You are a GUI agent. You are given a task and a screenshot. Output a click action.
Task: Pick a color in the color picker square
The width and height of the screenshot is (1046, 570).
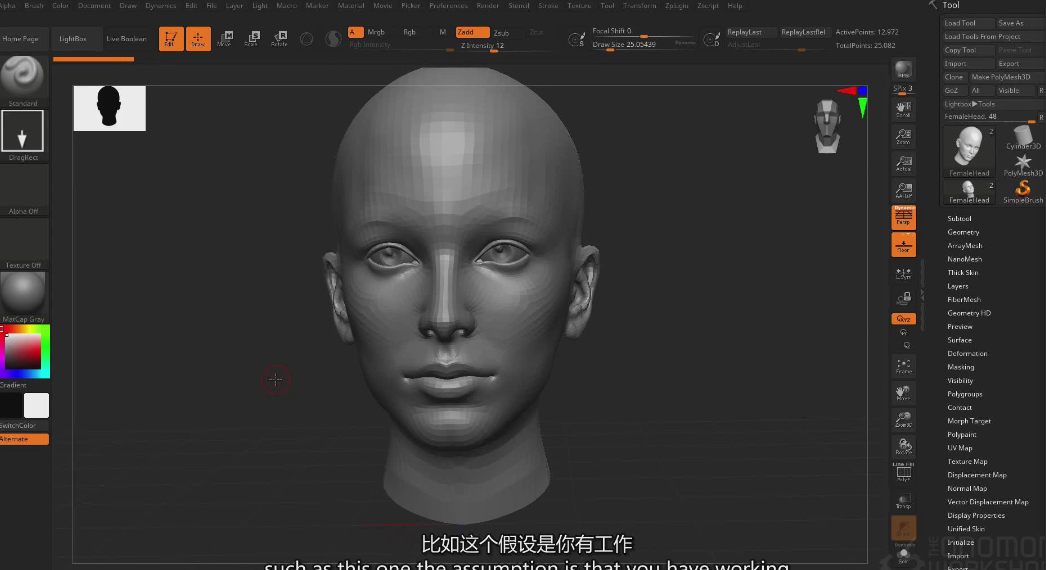tap(23, 350)
